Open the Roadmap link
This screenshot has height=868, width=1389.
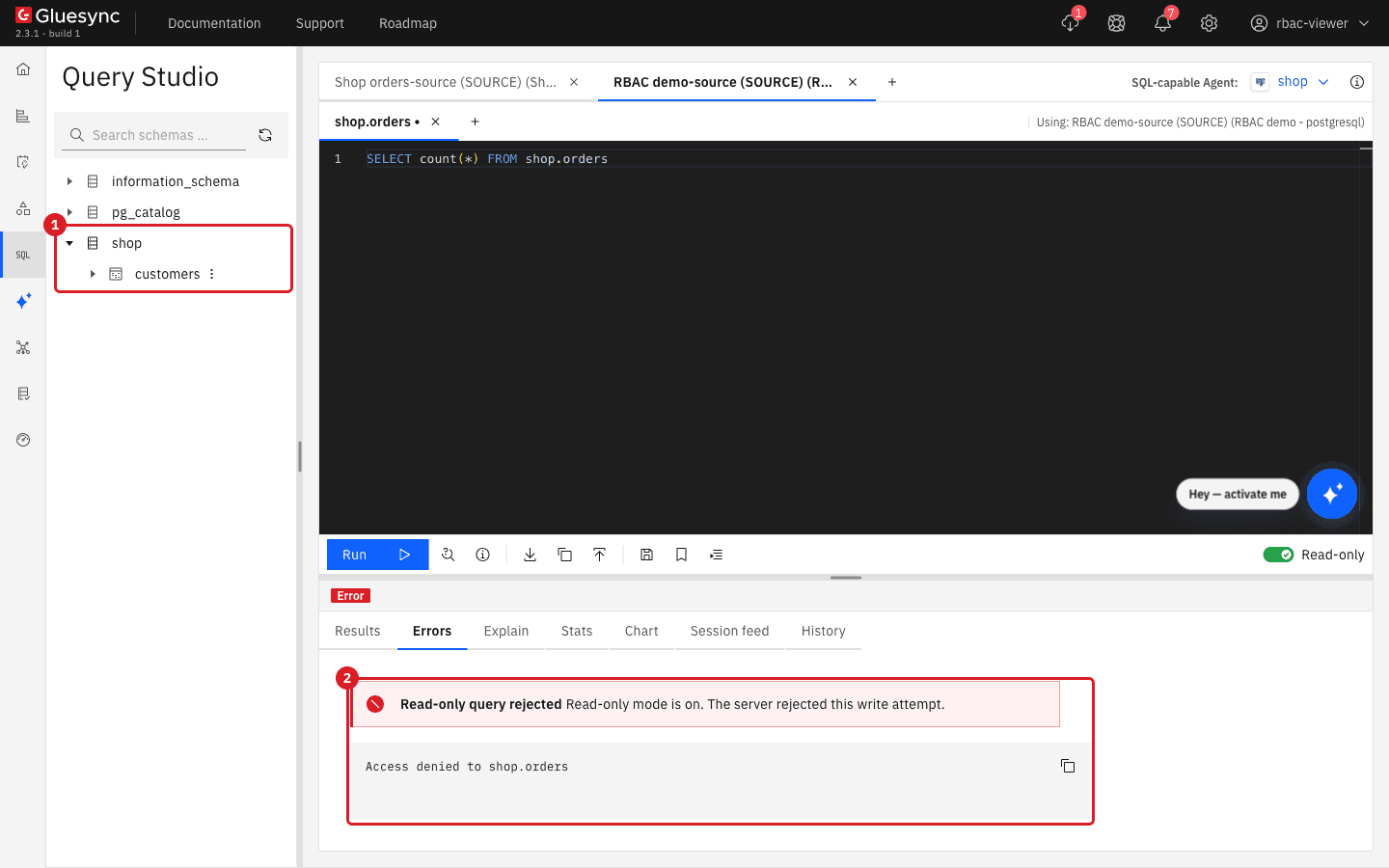pyautogui.click(x=408, y=23)
